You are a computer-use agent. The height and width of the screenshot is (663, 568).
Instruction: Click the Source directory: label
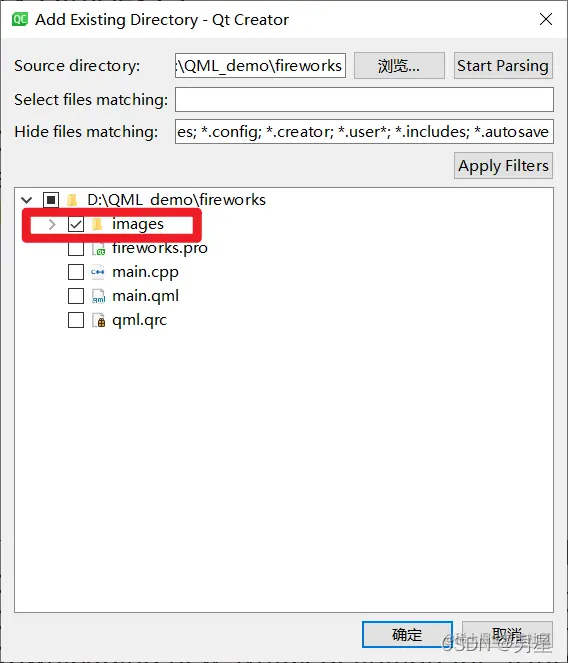point(77,66)
